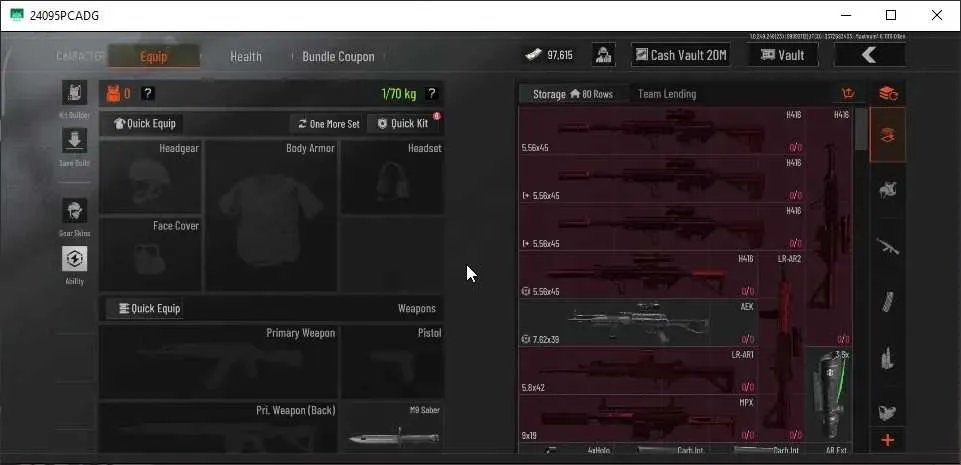Open the Vault button
The width and height of the screenshot is (961, 465).
pos(782,55)
